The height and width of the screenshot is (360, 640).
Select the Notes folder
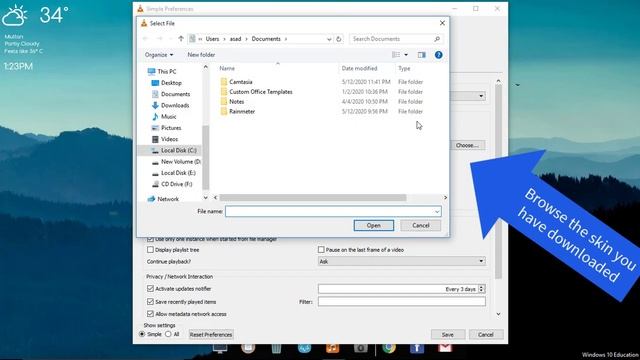coord(232,102)
